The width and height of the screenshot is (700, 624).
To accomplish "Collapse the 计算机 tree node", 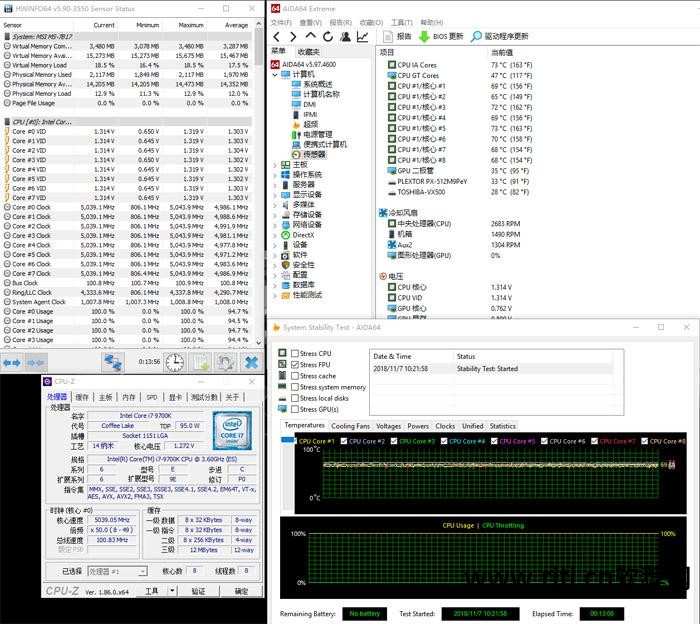I will 275,75.
